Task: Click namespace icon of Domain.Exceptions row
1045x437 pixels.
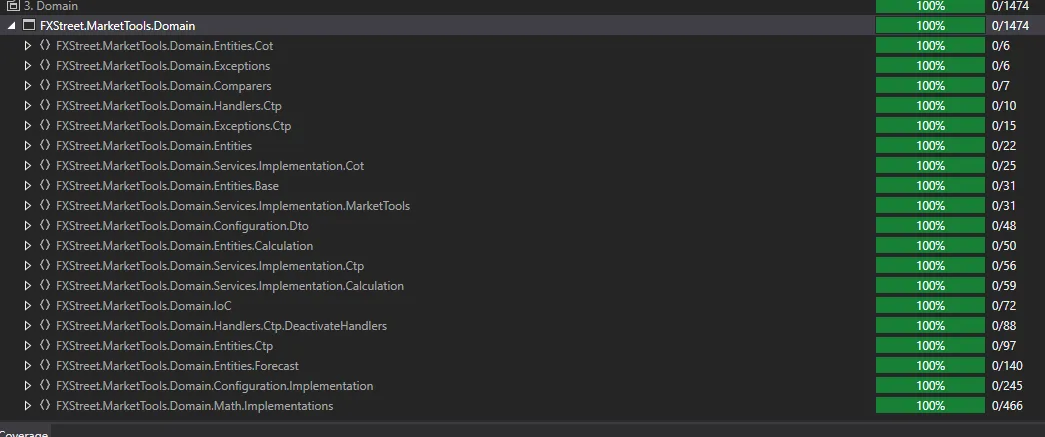Action: 45,66
